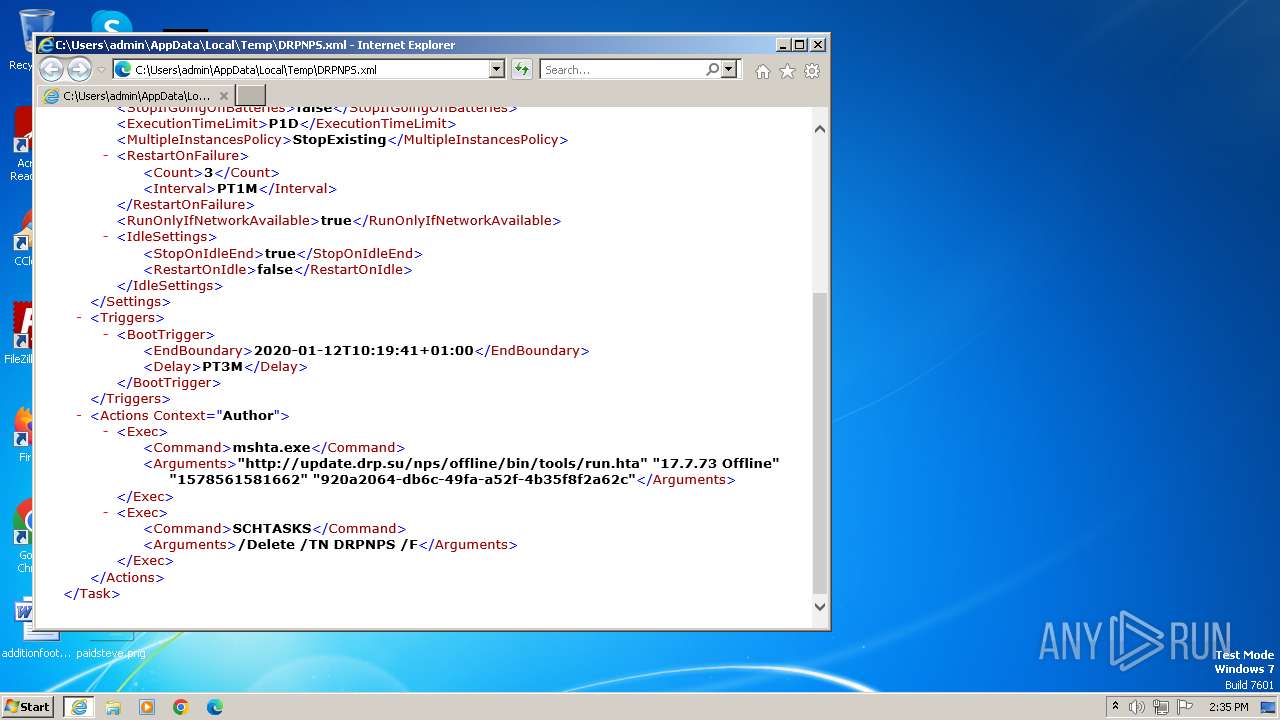Collapse the IdleSettings XML node
1280x720 pixels.
click(107, 237)
